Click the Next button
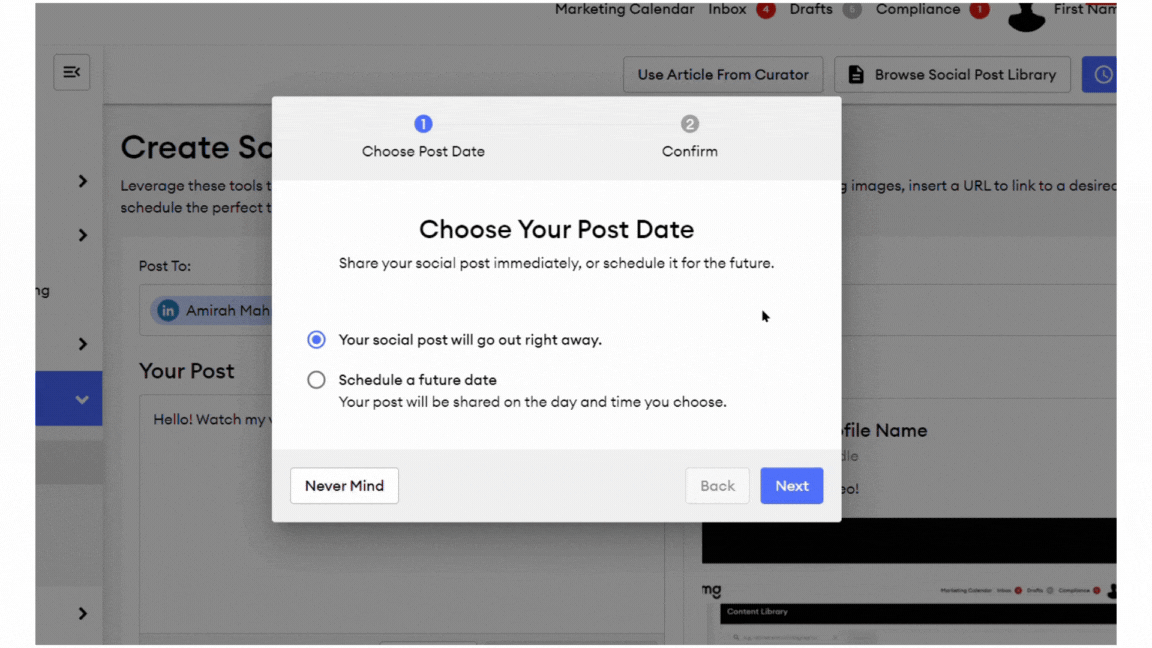 (791, 486)
